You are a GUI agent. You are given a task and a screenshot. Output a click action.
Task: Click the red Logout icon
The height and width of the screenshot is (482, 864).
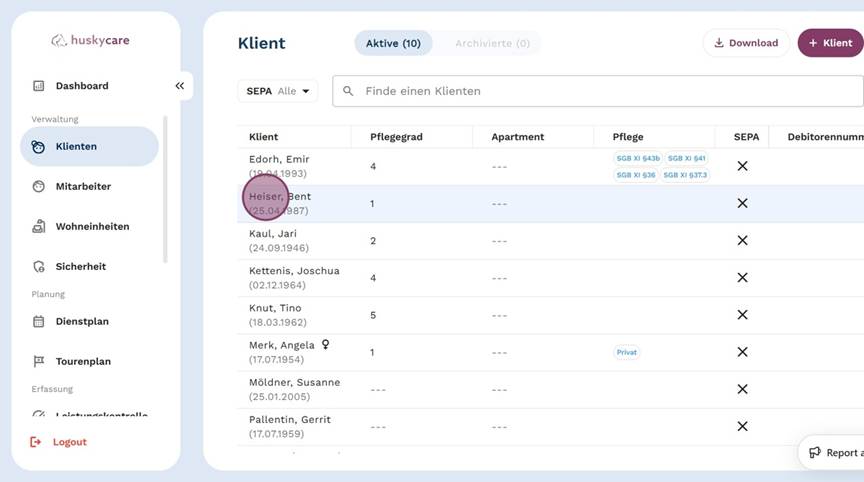37,442
